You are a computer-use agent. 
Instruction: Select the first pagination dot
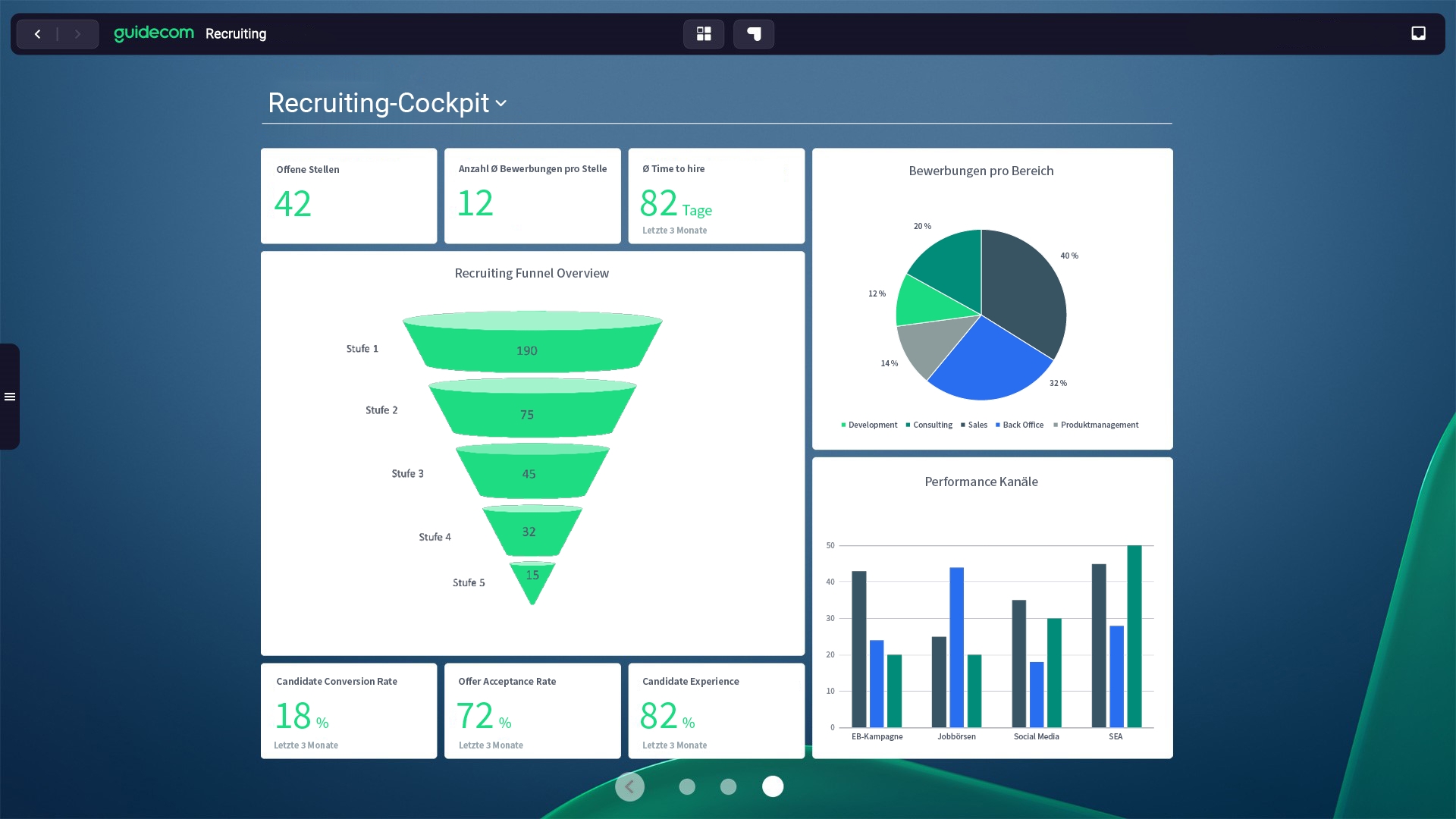point(687,786)
